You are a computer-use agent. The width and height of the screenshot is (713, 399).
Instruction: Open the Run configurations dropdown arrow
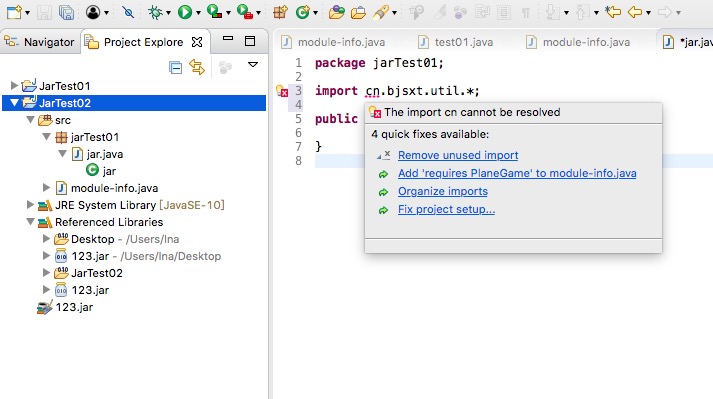click(x=198, y=13)
